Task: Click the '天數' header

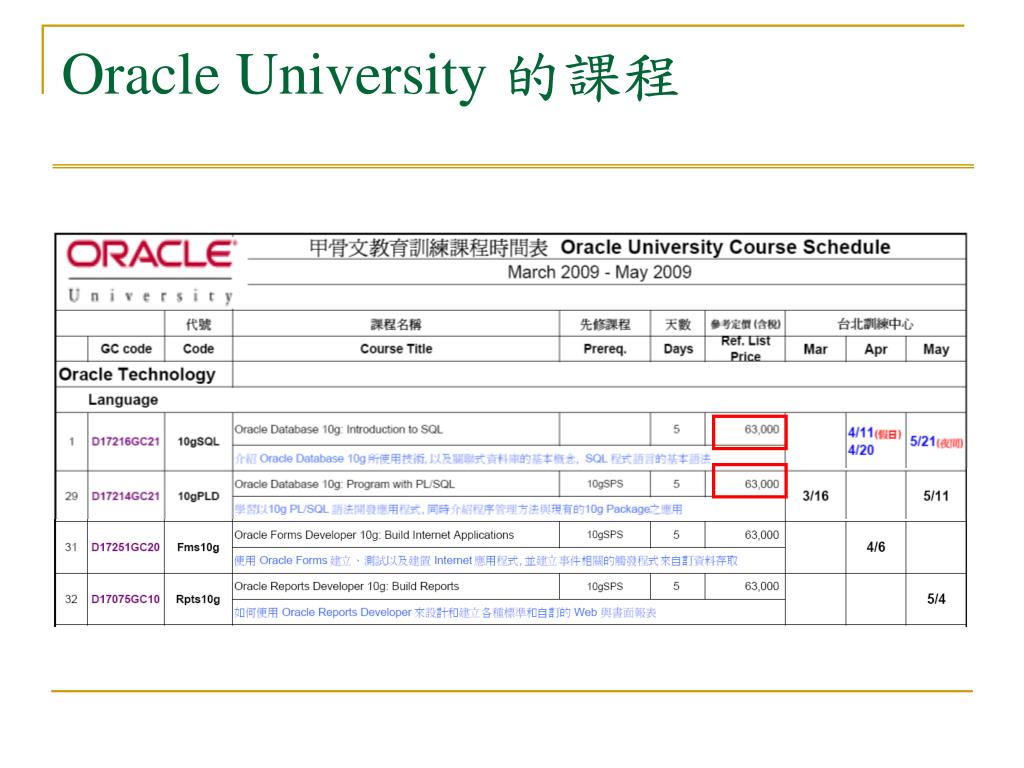Action: point(678,324)
